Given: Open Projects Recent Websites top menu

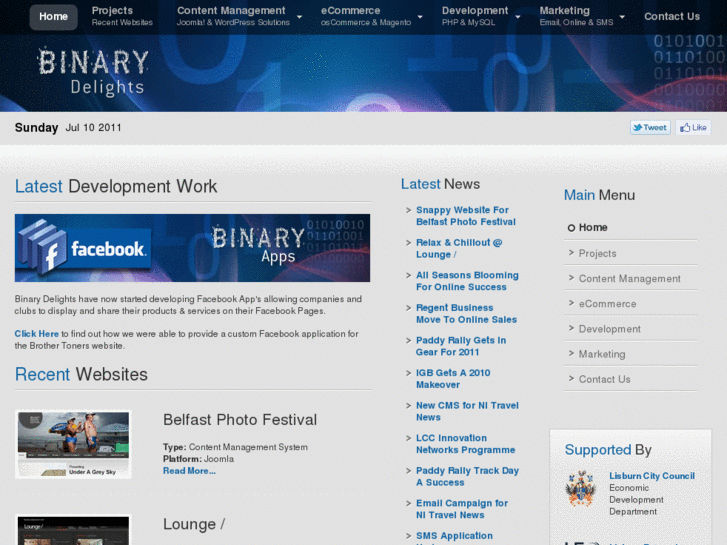Looking at the screenshot, I should point(122,16).
